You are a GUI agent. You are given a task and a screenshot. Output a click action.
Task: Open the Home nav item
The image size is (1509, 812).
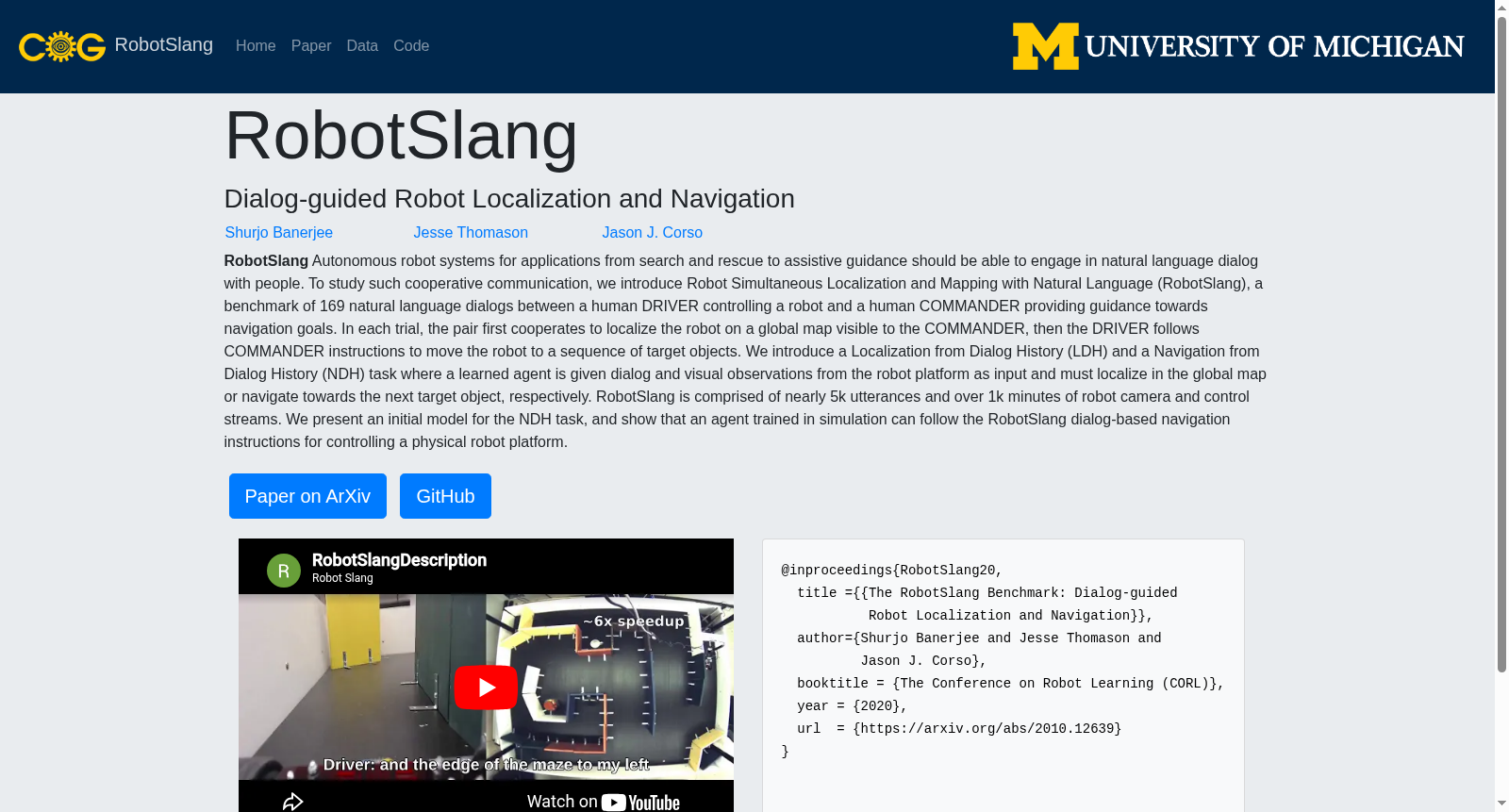[x=256, y=46]
